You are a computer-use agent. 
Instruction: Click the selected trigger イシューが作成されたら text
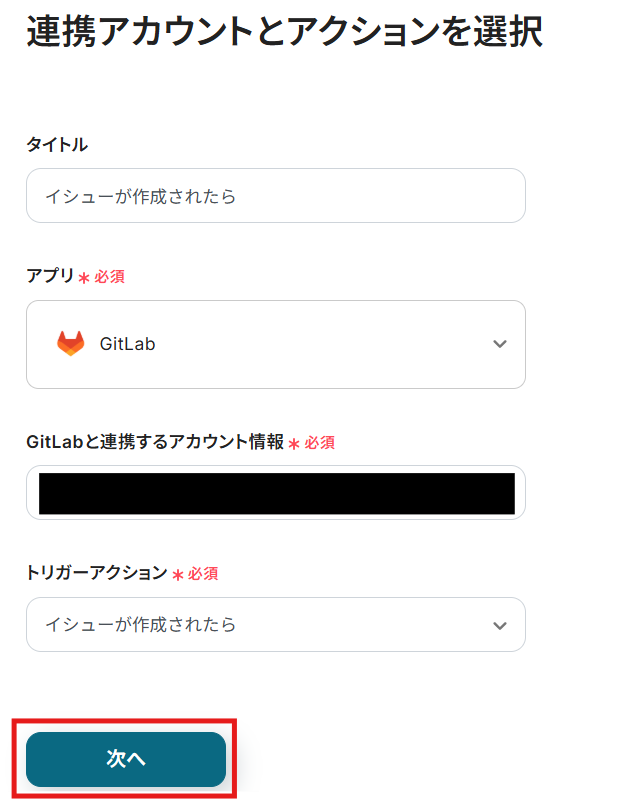click(x=141, y=625)
